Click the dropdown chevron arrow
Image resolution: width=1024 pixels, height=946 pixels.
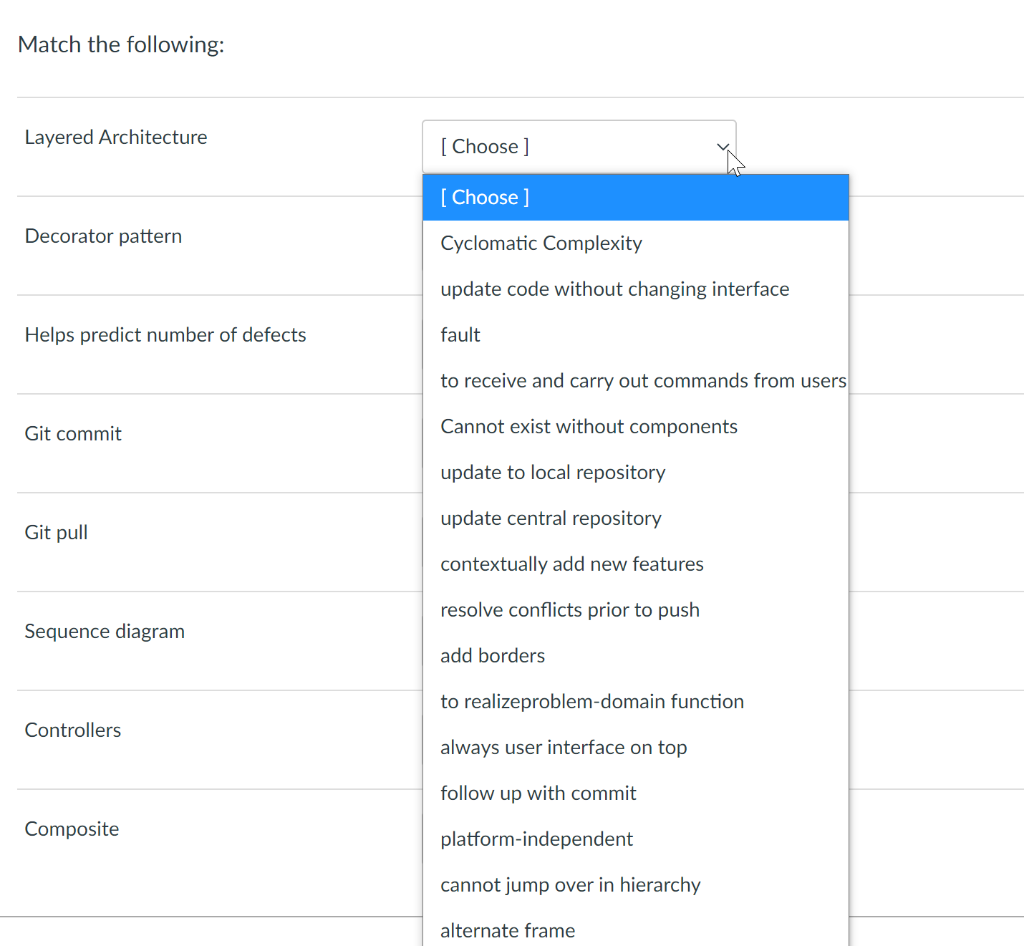[x=722, y=147]
